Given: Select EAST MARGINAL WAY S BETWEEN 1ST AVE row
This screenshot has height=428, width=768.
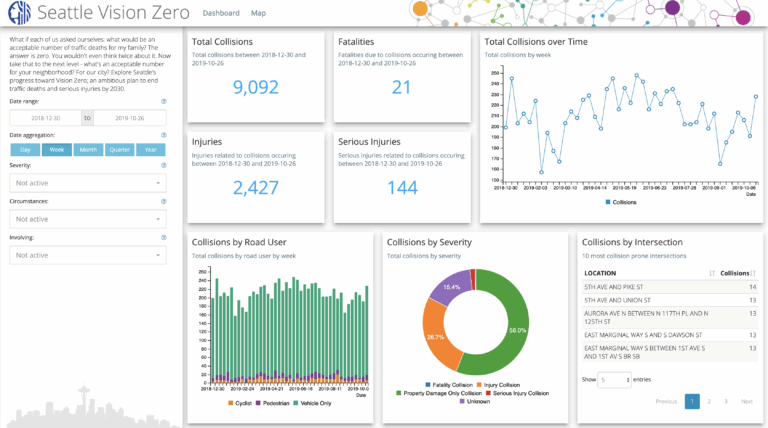Looking at the screenshot, I should pos(670,352).
